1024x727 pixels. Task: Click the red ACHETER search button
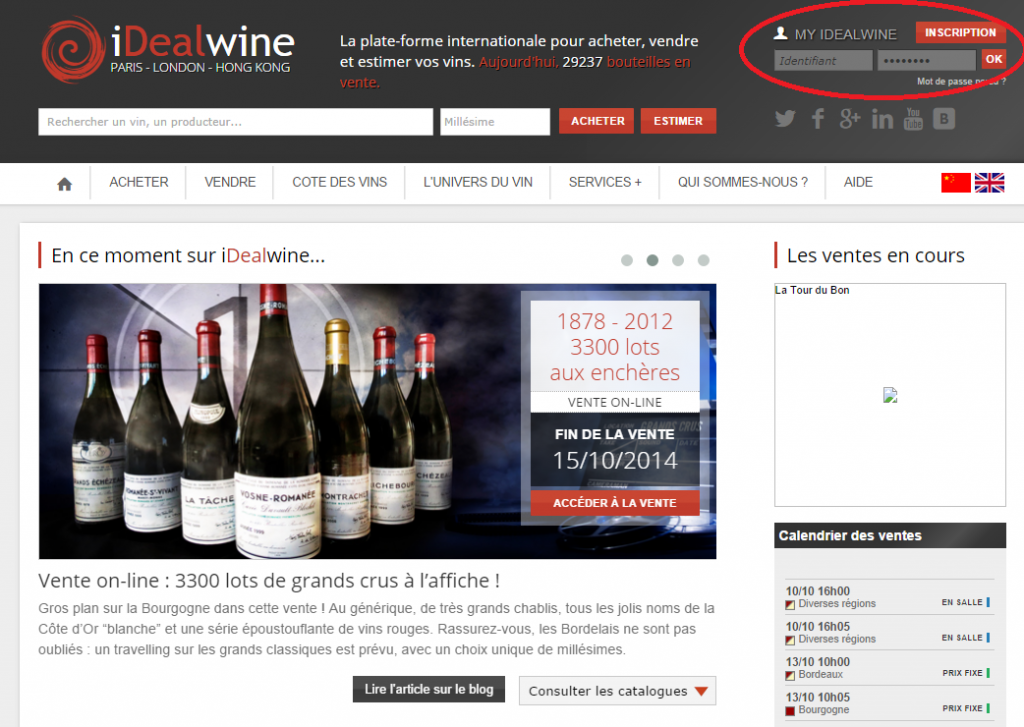point(596,121)
